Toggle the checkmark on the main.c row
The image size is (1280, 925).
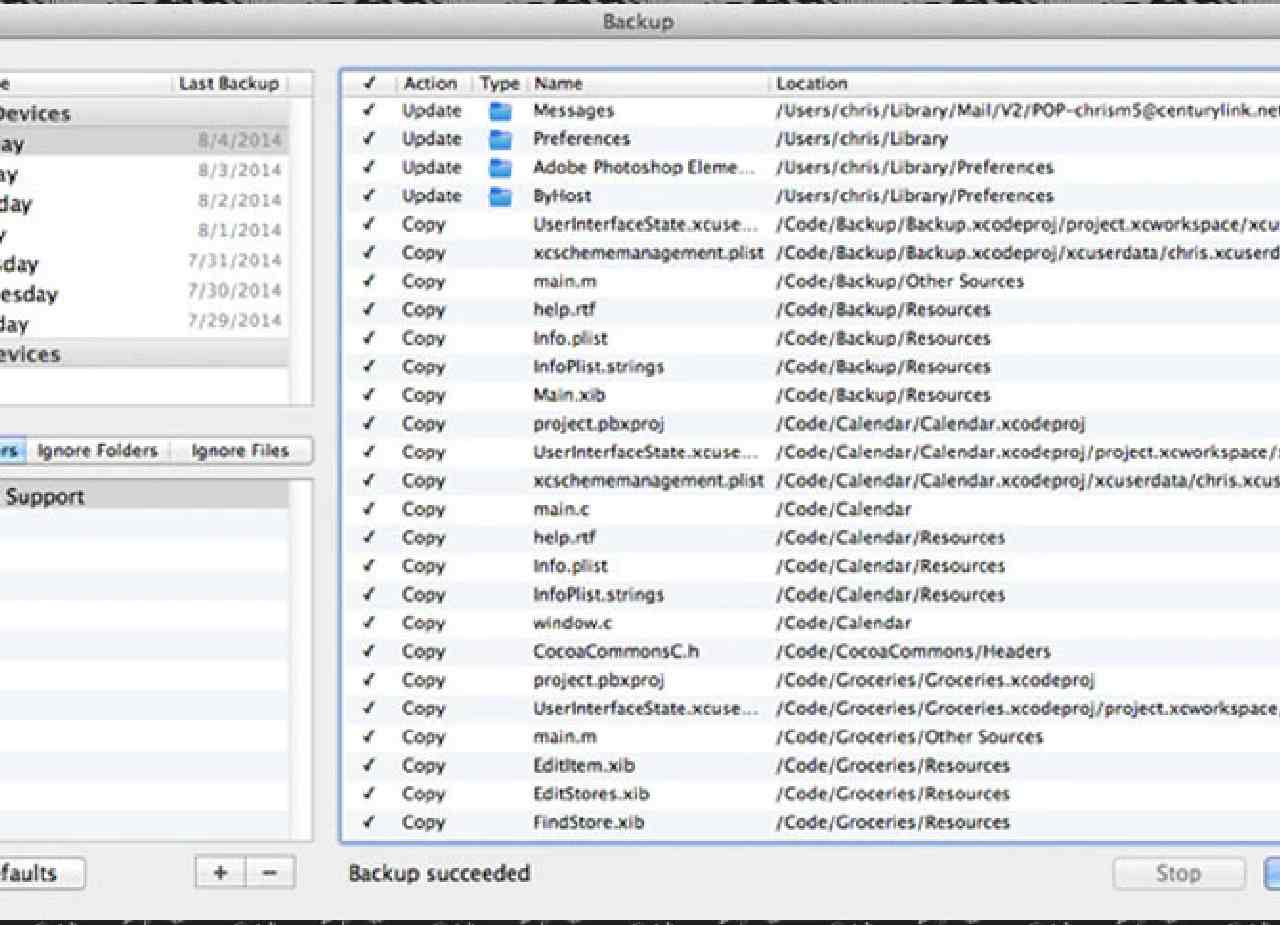coord(370,509)
